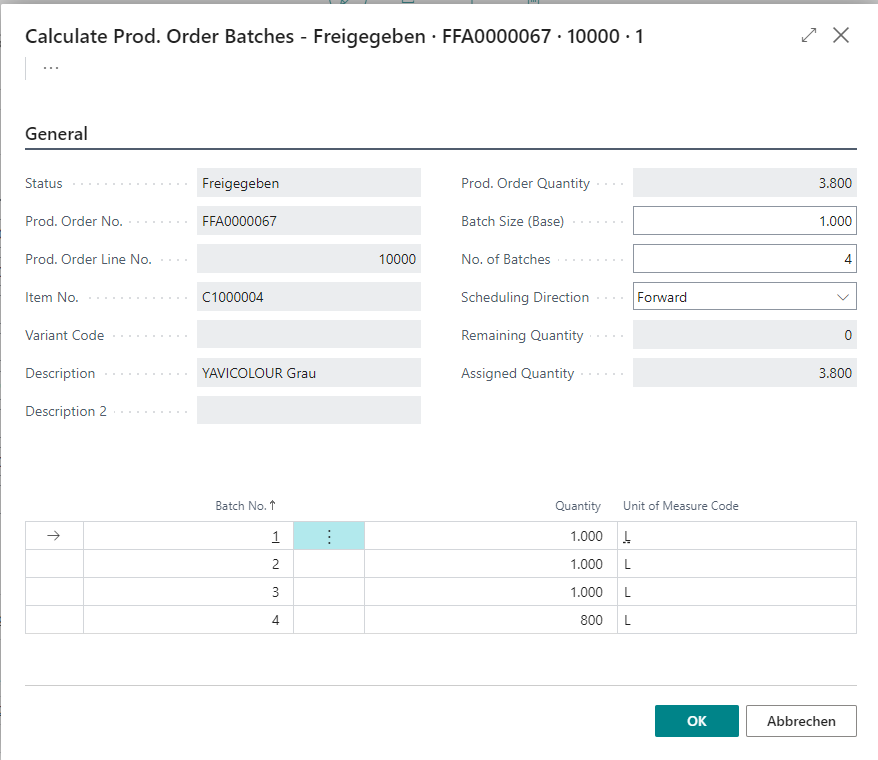Click Prod. Order No. value FFA0000067
The width and height of the screenshot is (878, 760).
(309, 221)
